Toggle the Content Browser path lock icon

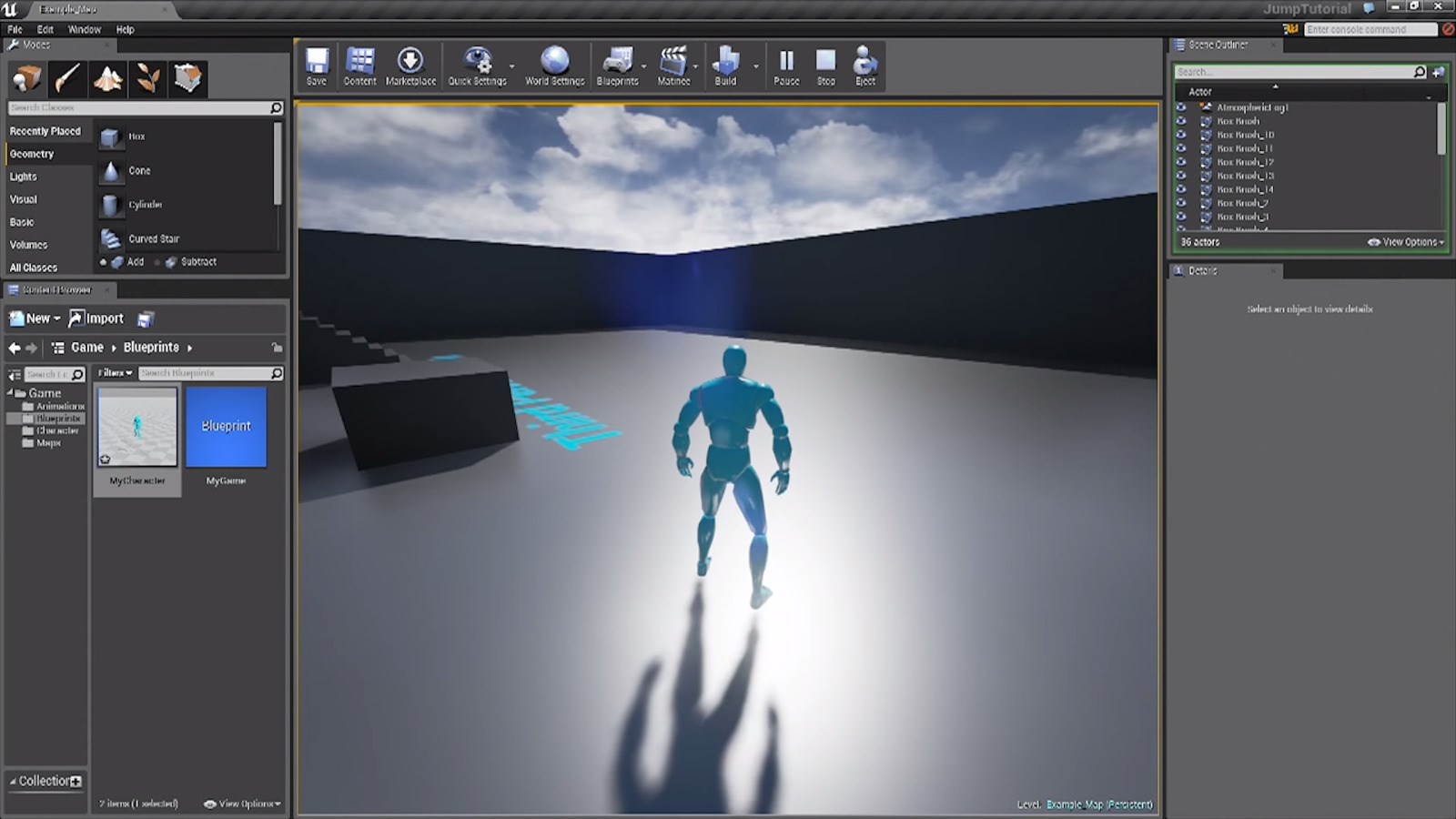point(277,348)
